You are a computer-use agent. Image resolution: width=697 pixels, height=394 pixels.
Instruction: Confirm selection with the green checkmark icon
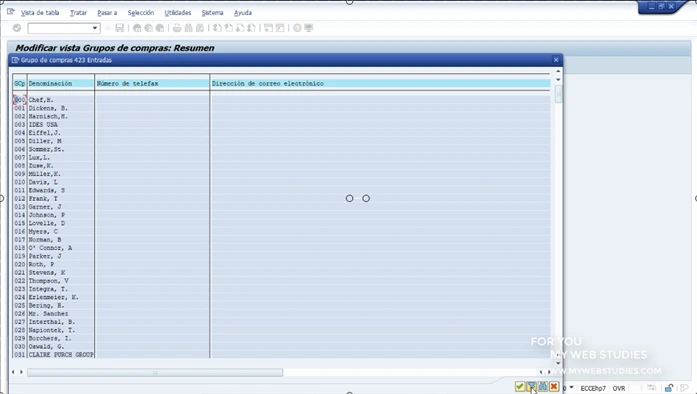point(520,386)
